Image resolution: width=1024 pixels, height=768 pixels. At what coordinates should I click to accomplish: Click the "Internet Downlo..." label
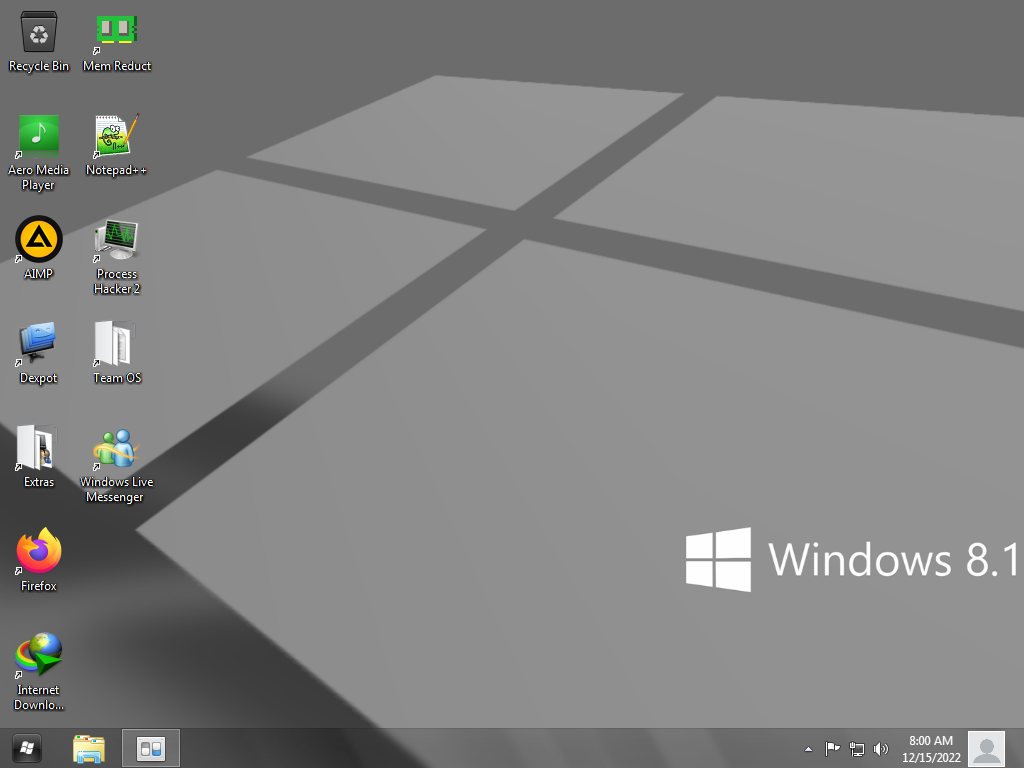pyautogui.click(x=39, y=697)
